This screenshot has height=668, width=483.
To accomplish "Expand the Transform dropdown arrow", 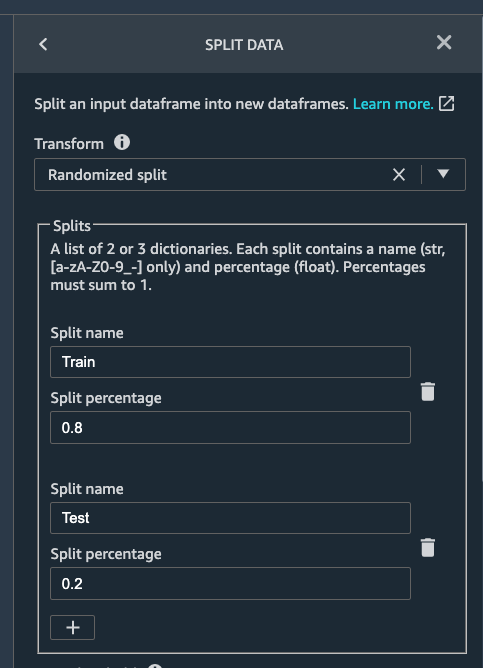I will [x=443, y=174].
